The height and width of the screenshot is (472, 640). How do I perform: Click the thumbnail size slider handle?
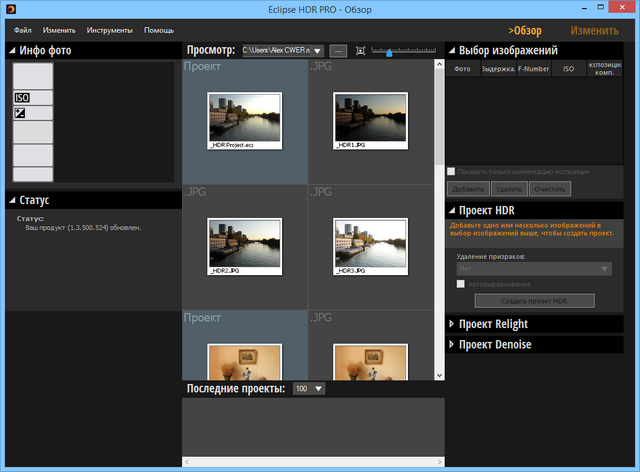389,52
